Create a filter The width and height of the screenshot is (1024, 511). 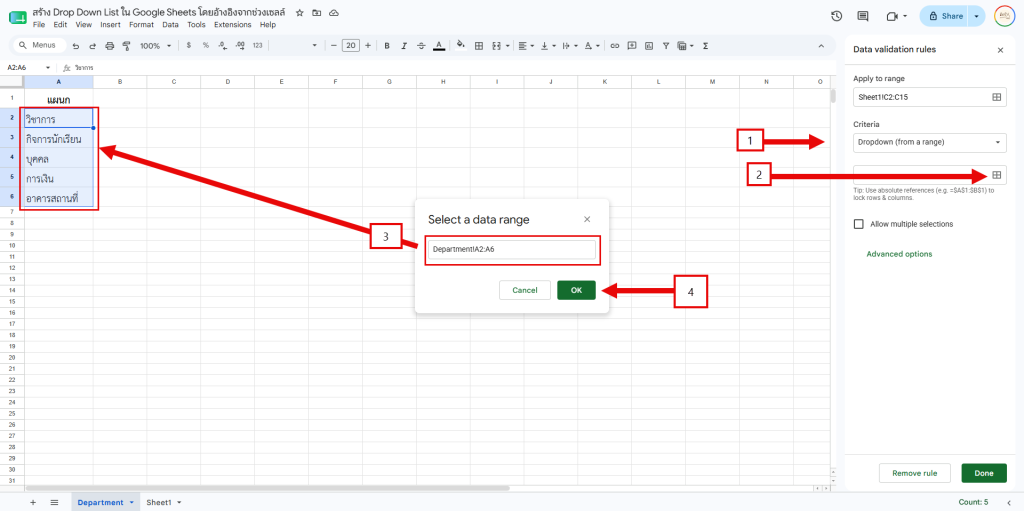click(665, 46)
